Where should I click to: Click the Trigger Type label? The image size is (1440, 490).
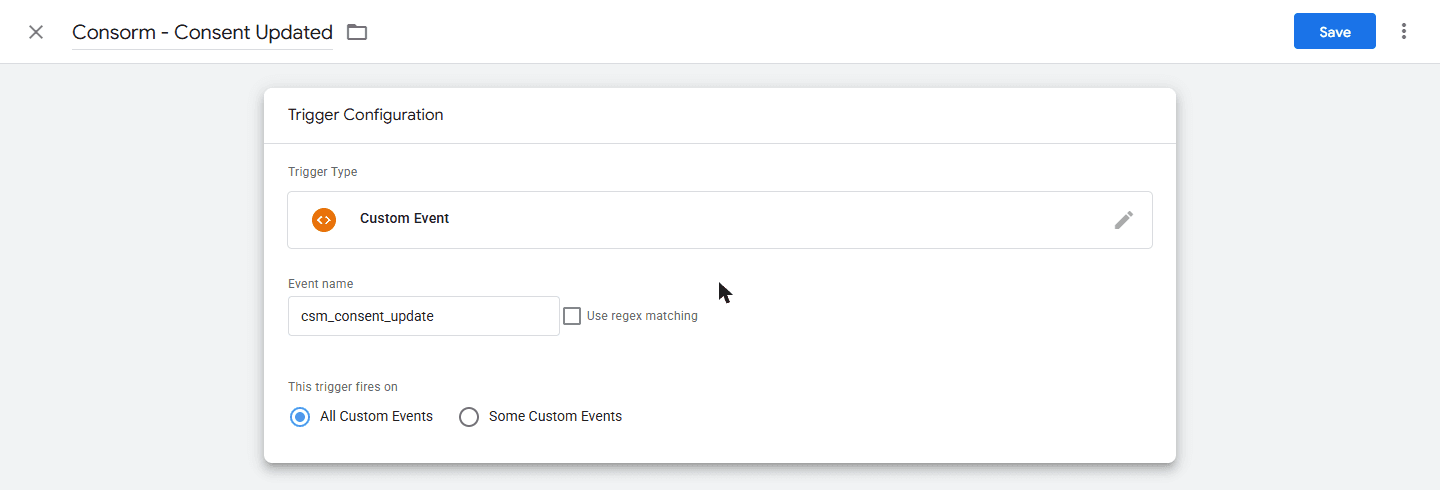point(323,172)
